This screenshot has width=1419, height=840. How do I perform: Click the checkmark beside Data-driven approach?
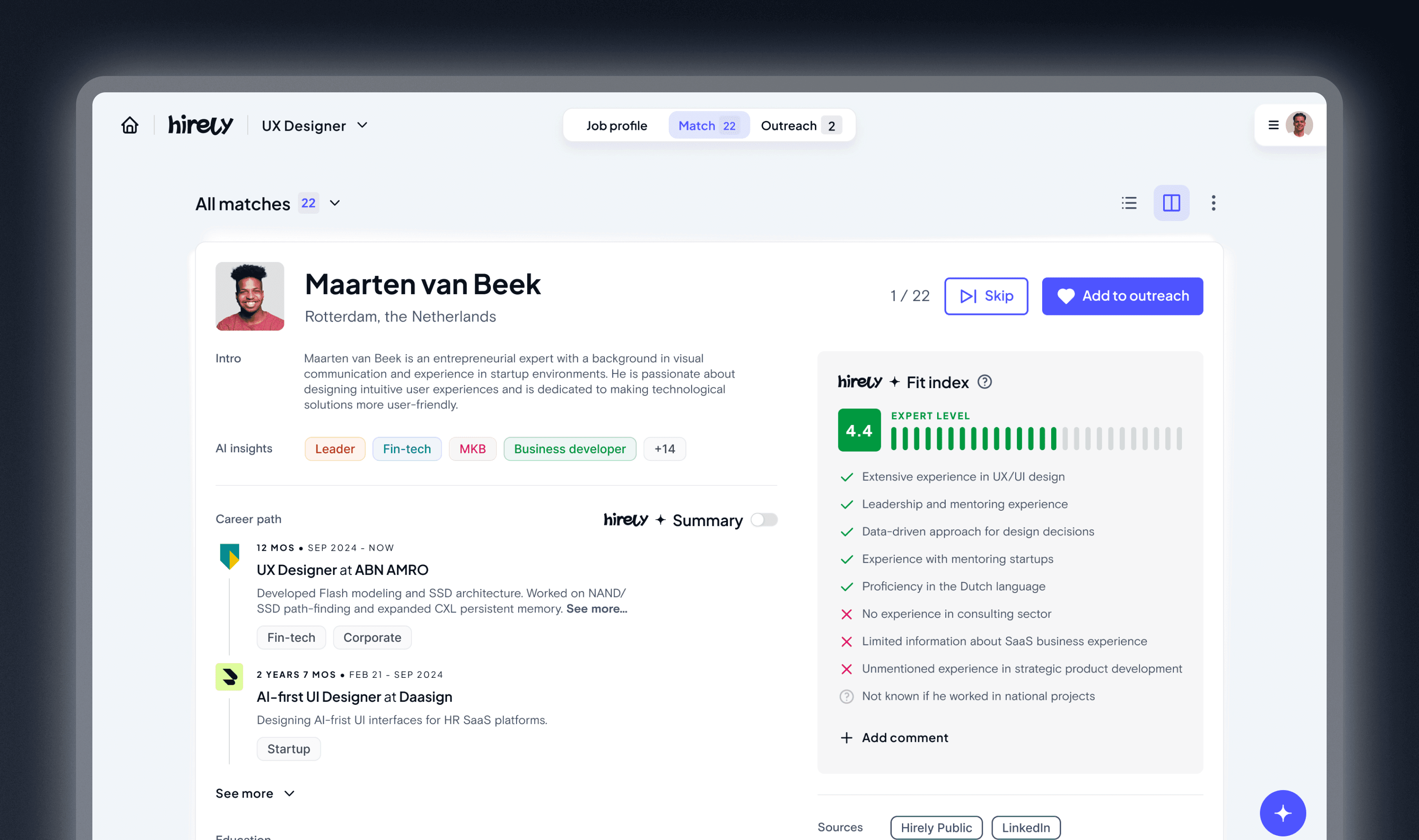pos(846,532)
